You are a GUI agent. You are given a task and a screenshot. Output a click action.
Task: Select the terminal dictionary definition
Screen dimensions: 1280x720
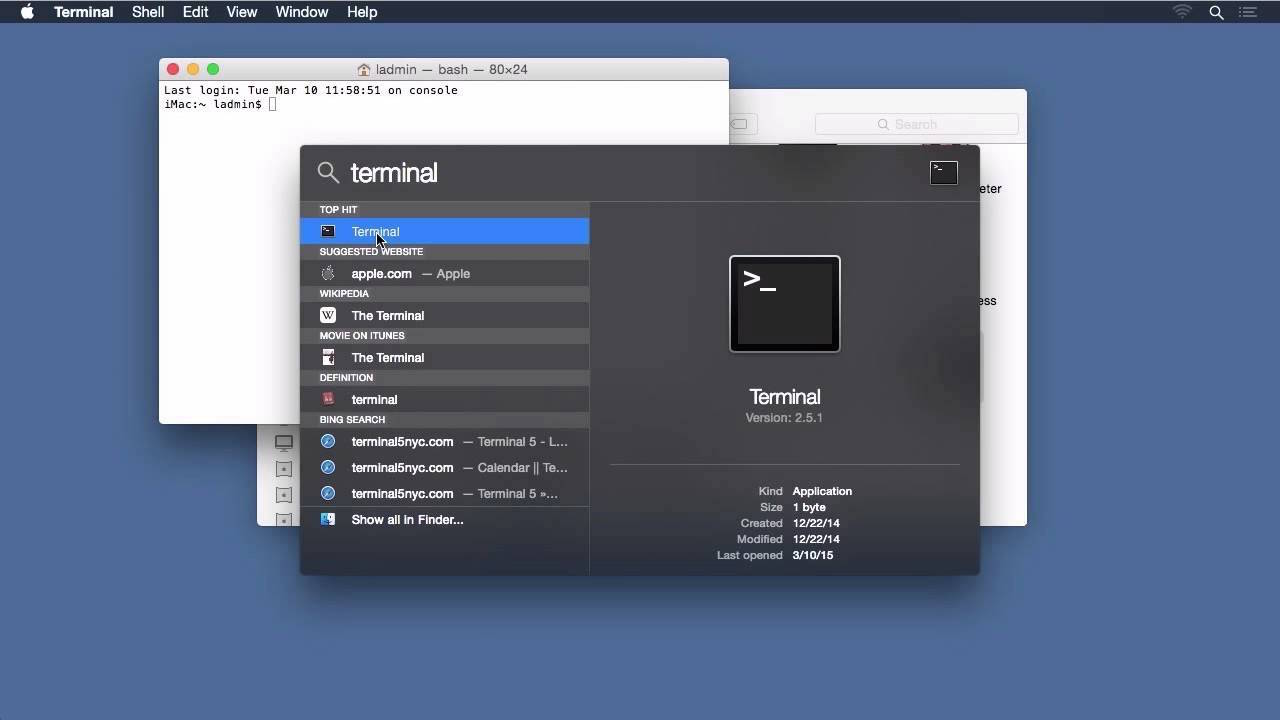pos(445,399)
